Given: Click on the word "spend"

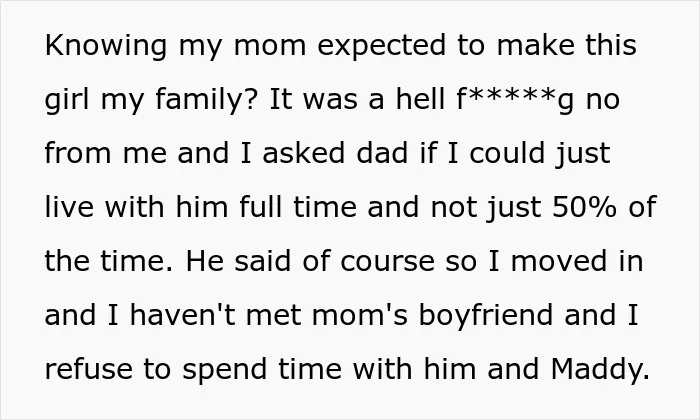Looking at the screenshot, I should (225, 371).
